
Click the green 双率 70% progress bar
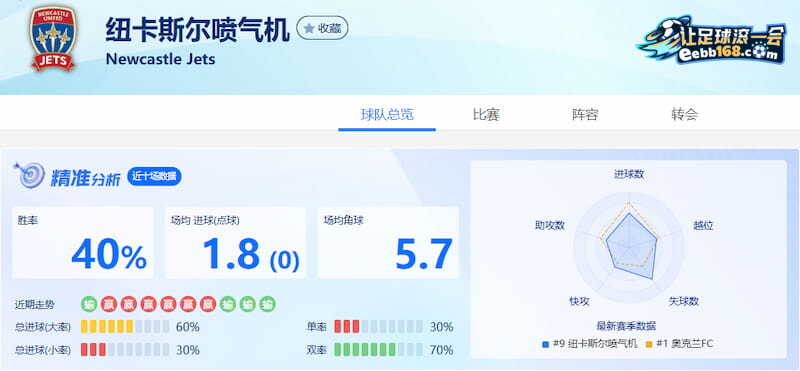click(378, 350)
